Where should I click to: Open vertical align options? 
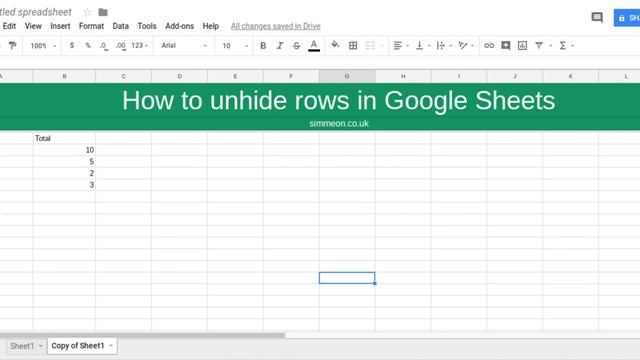coord(420,46)
